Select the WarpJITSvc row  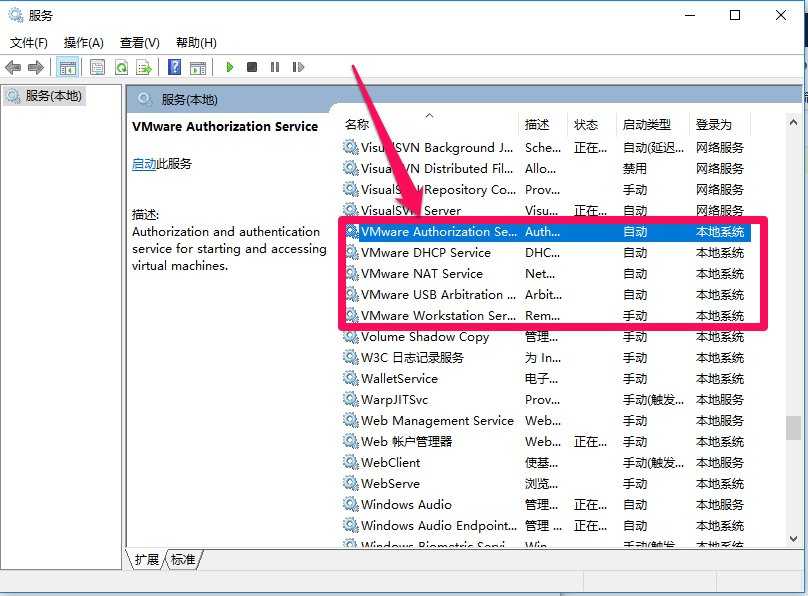tap(546, 400)
